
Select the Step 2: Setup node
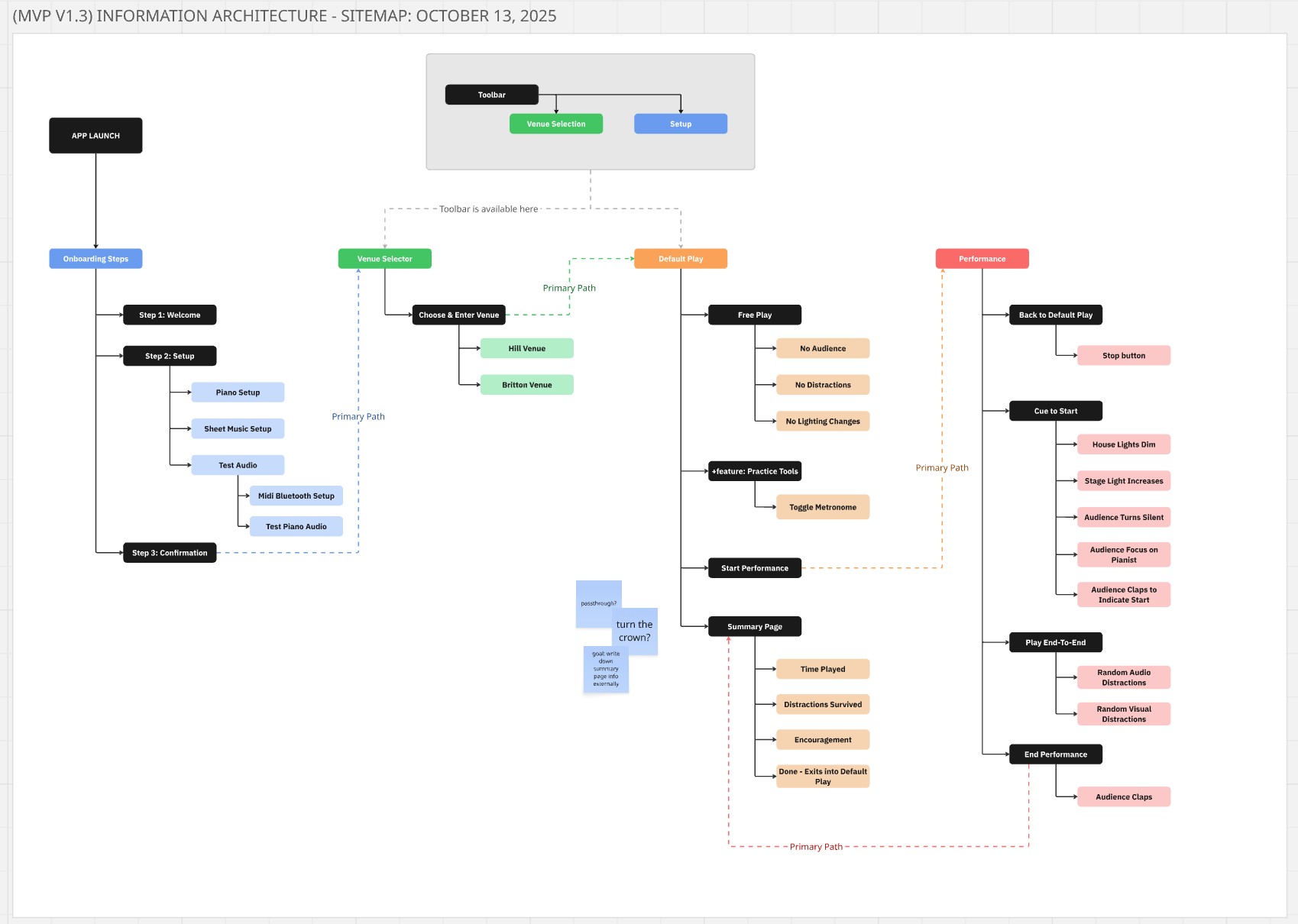170,356
